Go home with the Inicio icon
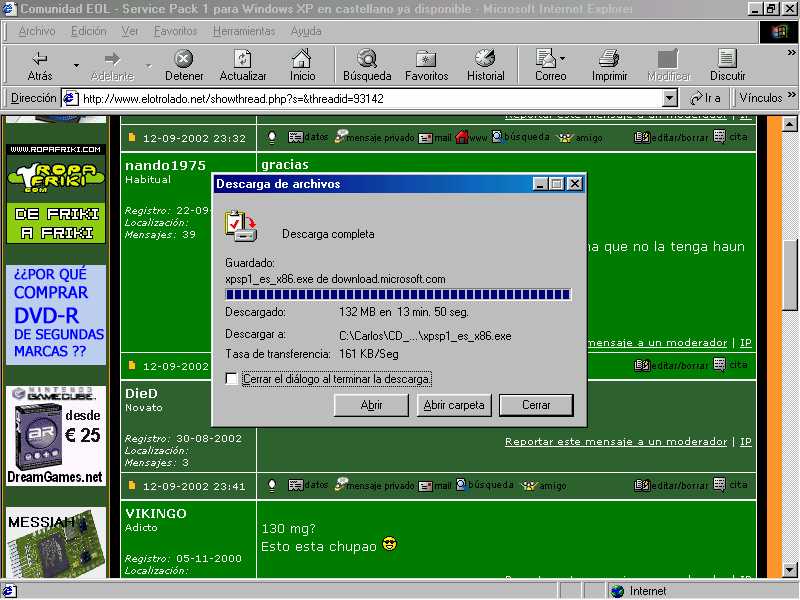This screenshot has width=800, height=600. [302, 59]
